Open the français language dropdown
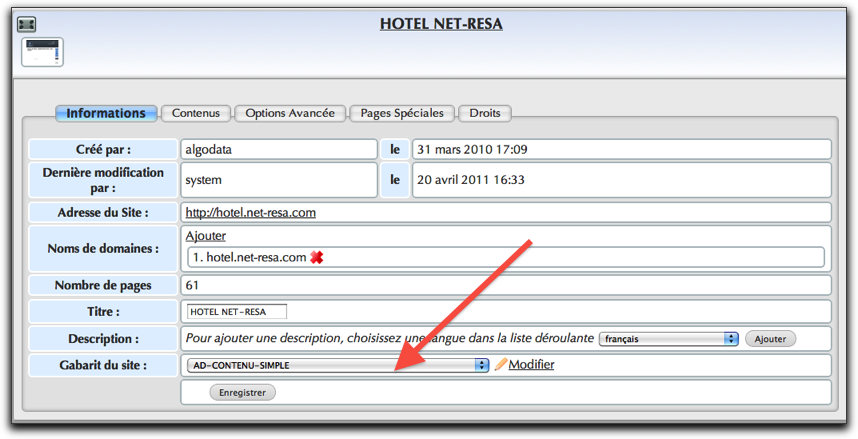 tap(669, 339)
